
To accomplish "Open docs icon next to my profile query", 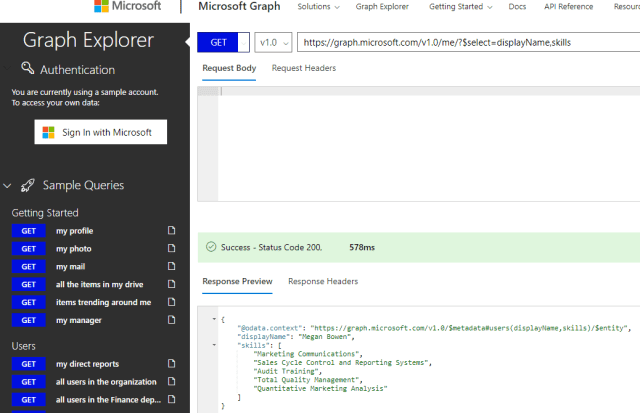I will [171, 231].
